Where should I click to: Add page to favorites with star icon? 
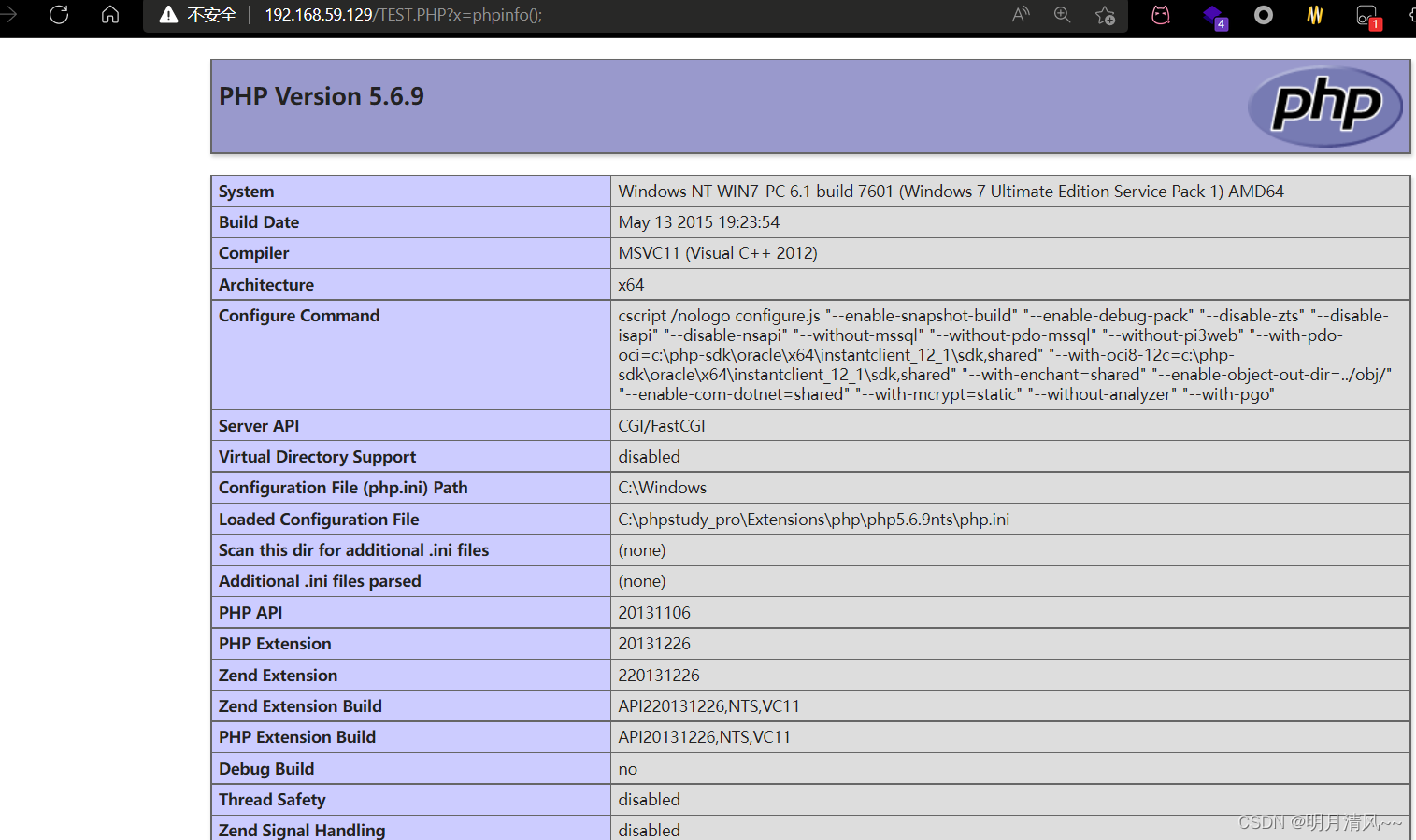[x=1106, y=15]
